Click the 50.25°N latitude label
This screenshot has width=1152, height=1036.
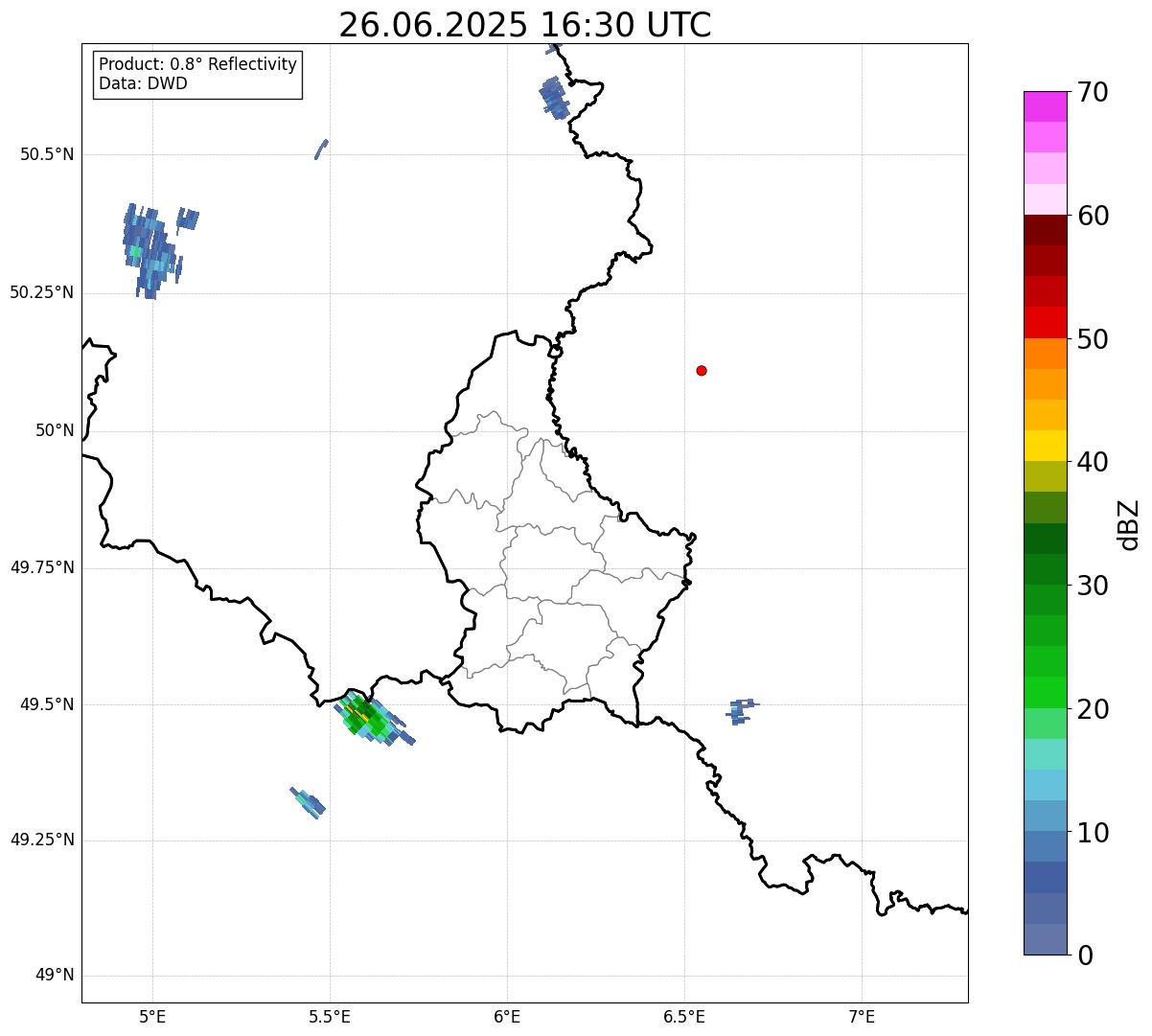click(42, 292)
